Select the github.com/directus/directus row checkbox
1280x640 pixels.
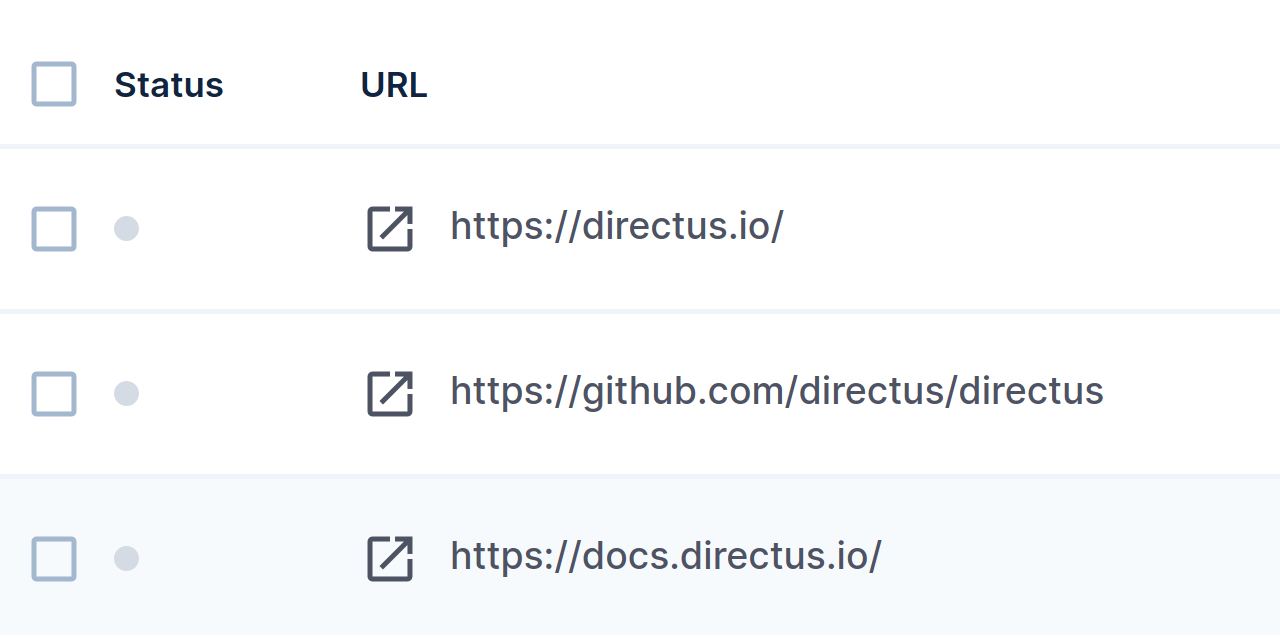(x=54, y=393)
